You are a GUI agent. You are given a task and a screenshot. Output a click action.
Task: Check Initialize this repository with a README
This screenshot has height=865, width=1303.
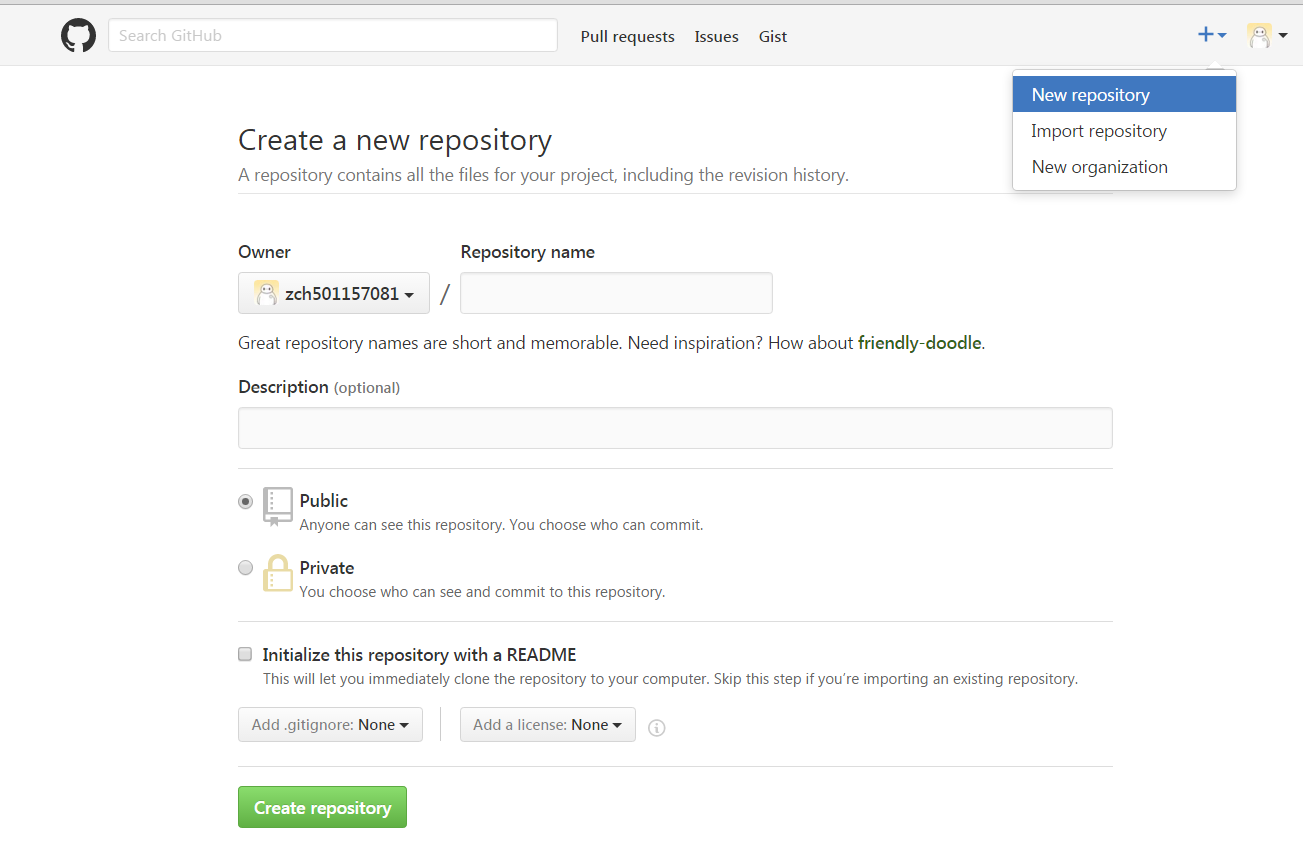pos(245,654)
